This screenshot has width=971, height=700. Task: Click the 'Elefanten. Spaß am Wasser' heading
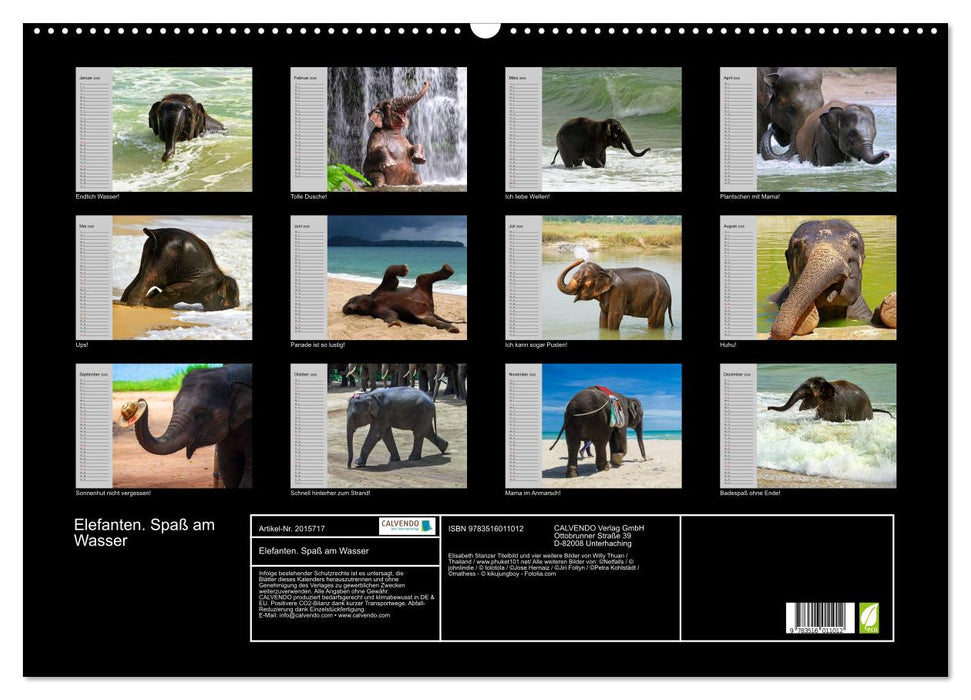click(144, 533)
